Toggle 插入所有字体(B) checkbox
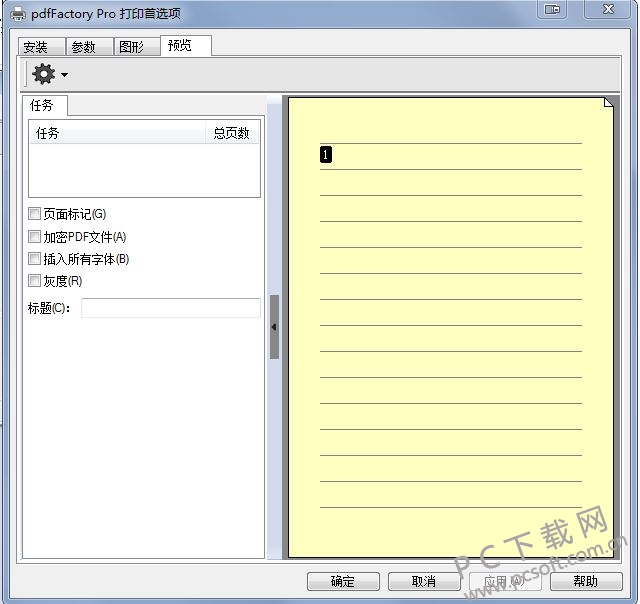The height and width of the screenshot is (604, 640). [x=35, y=258]
